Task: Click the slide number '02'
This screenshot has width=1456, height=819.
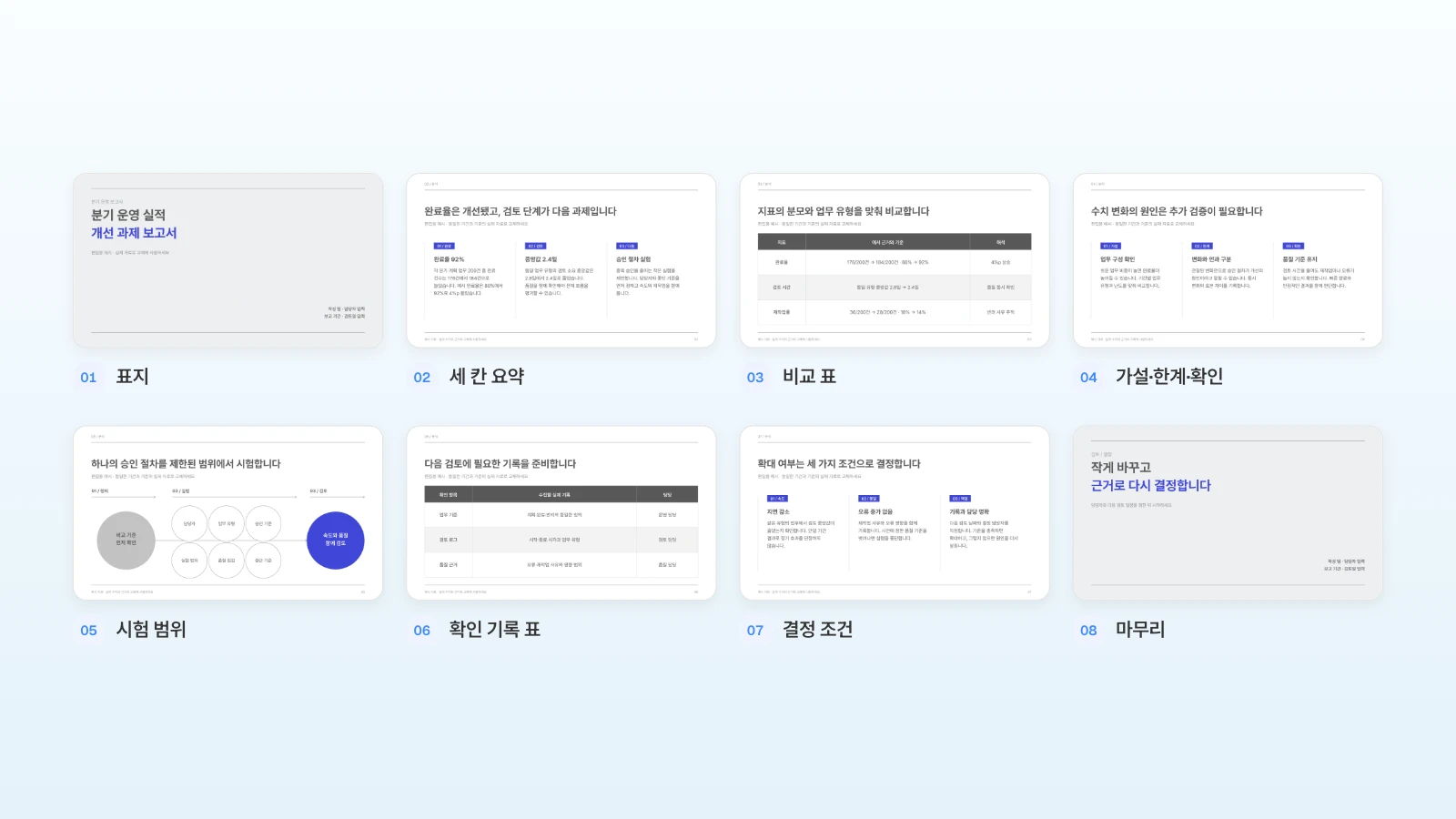Action: tap(422, 378)
